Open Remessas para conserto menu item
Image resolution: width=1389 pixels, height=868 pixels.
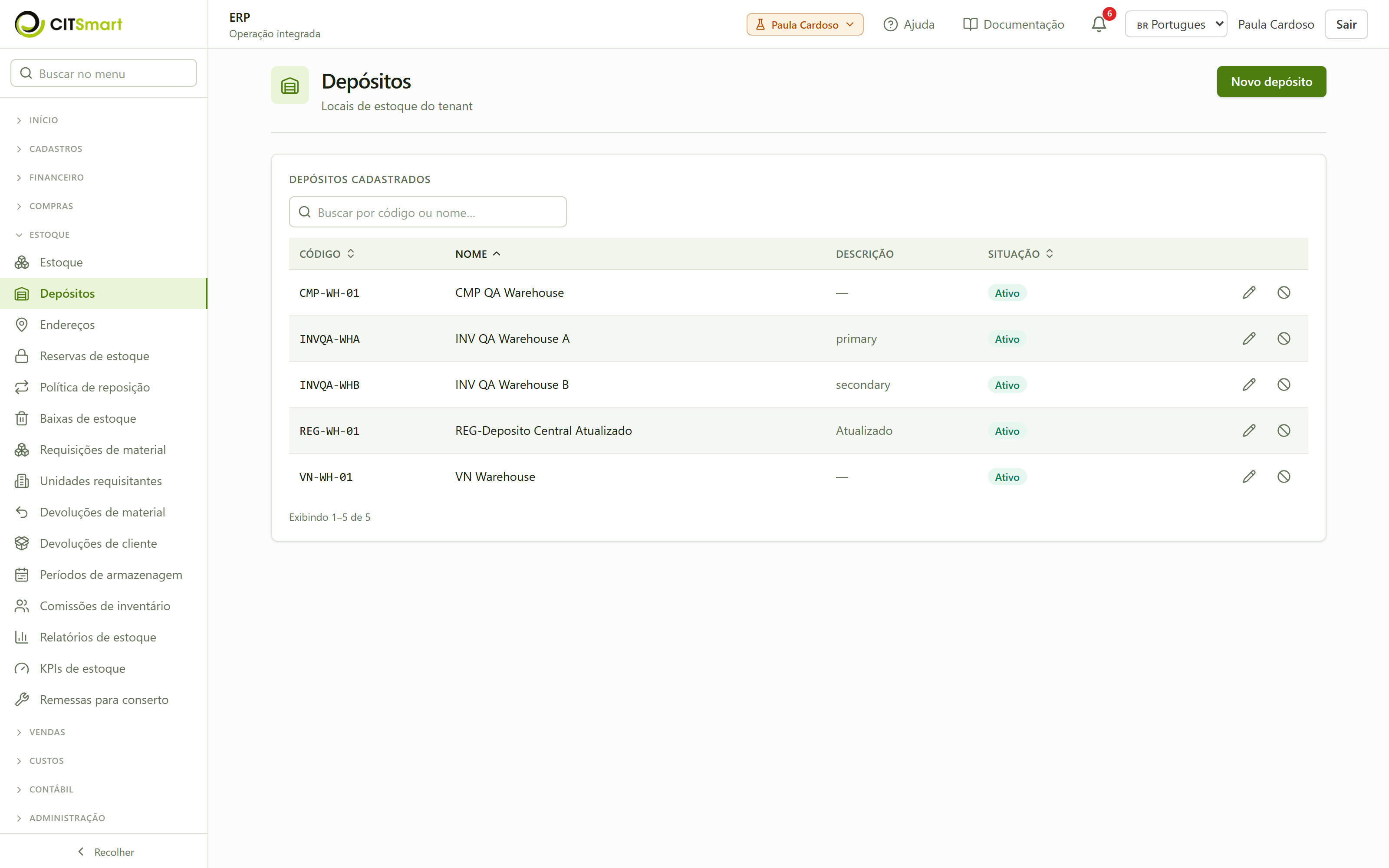(x=103, y=700)
